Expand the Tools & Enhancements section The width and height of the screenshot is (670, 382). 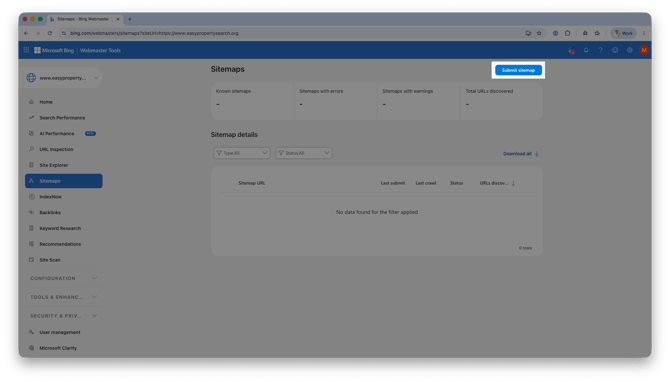64,297
